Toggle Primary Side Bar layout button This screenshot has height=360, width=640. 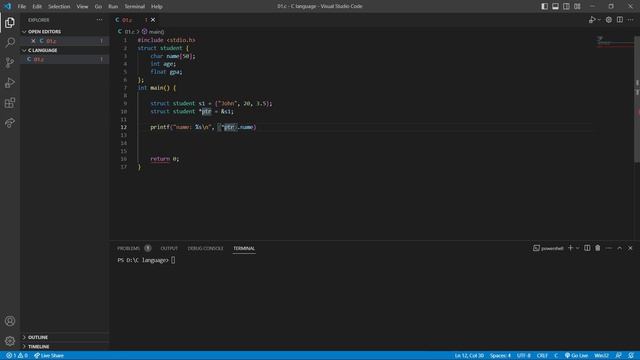click(544, 6)
